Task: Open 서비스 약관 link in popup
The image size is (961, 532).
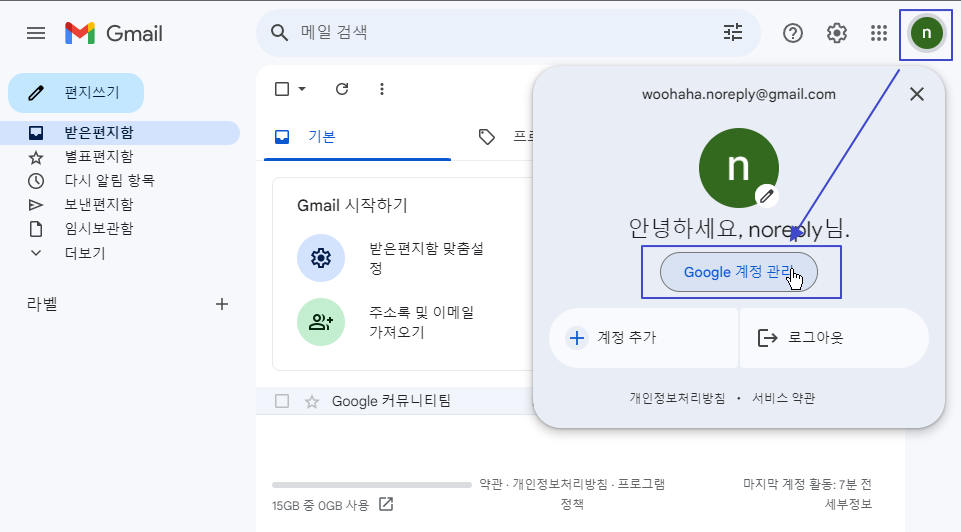Action: click(783, 398)
